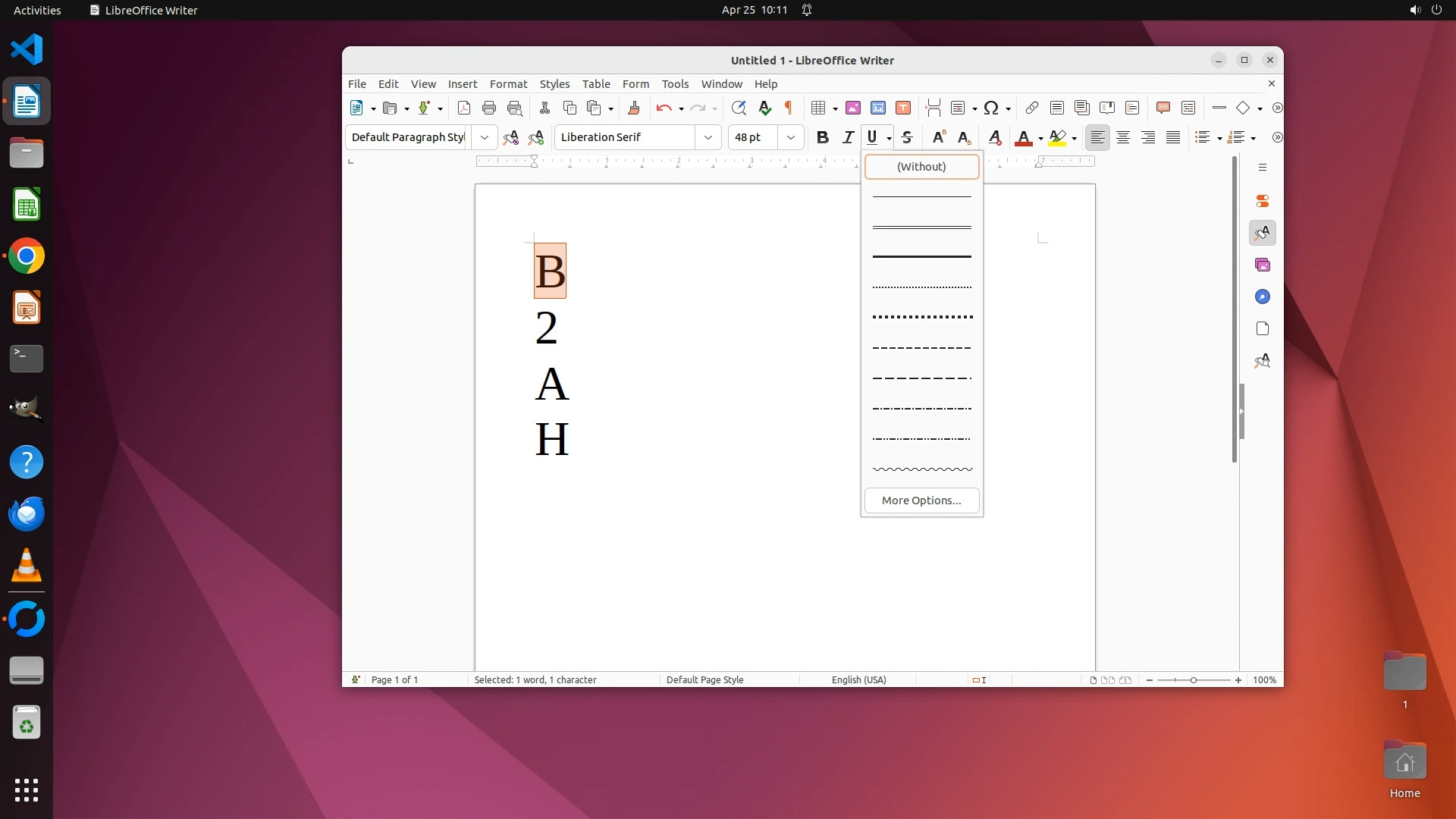This screenshot has width=1456, height=819.
Task: Expand the font size dropdown
Action: (x=791, y=137)
